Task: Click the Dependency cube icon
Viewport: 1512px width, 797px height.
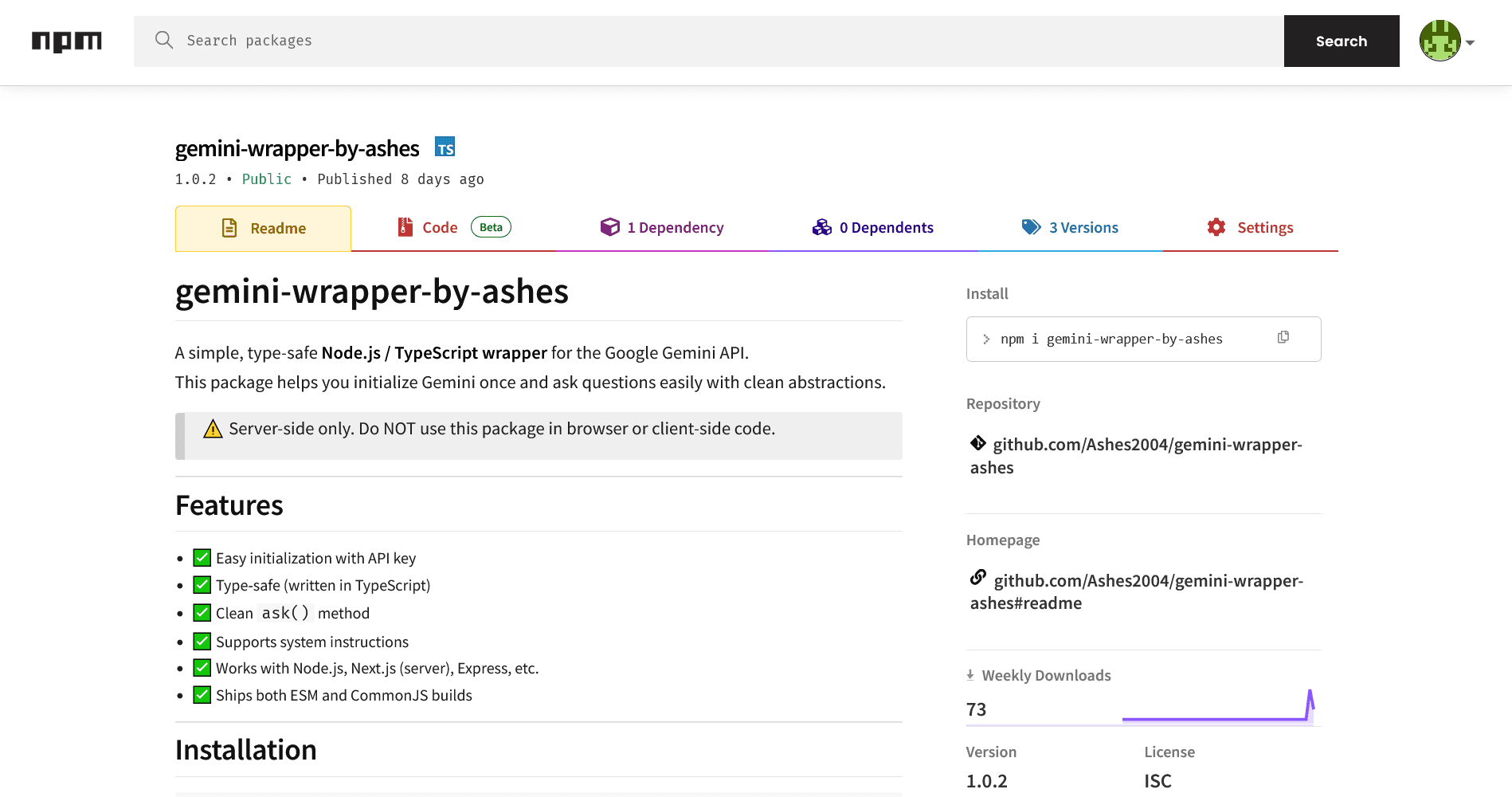Action: [610, 227]
